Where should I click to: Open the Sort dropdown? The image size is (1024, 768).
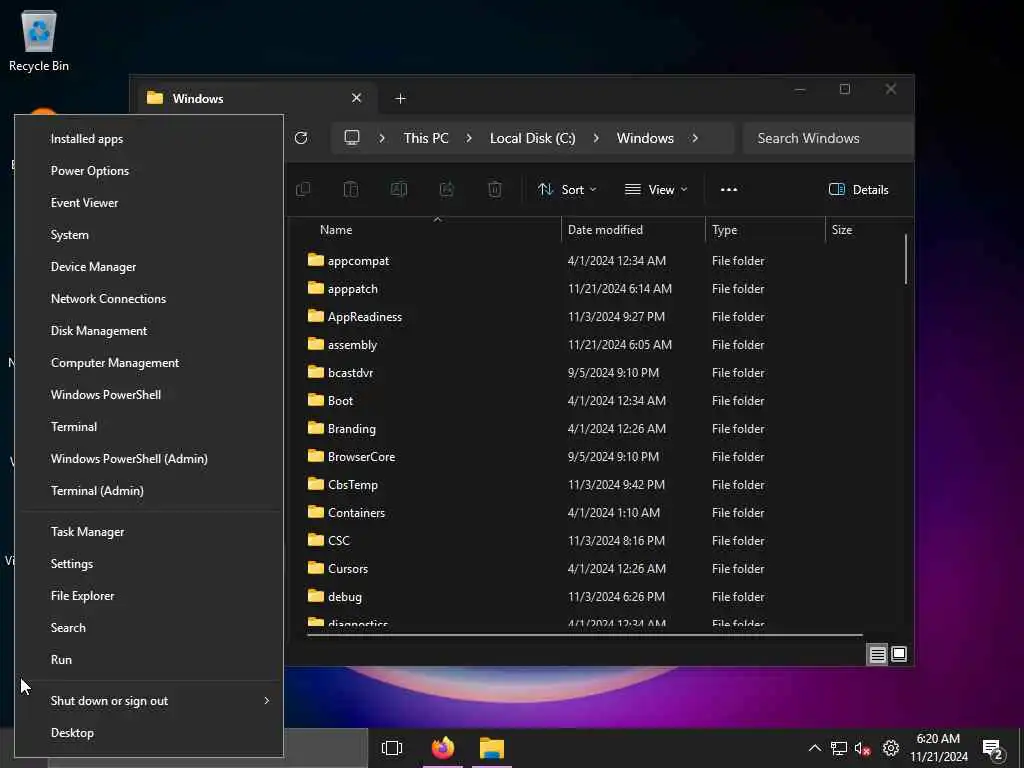(x=568, y=189)
